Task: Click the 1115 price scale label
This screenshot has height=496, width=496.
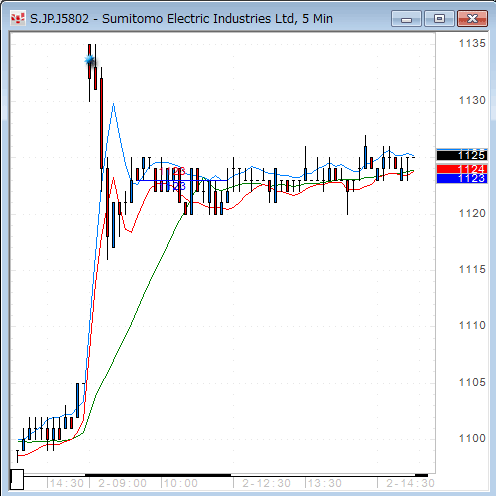Action: (x=472, y=269)
